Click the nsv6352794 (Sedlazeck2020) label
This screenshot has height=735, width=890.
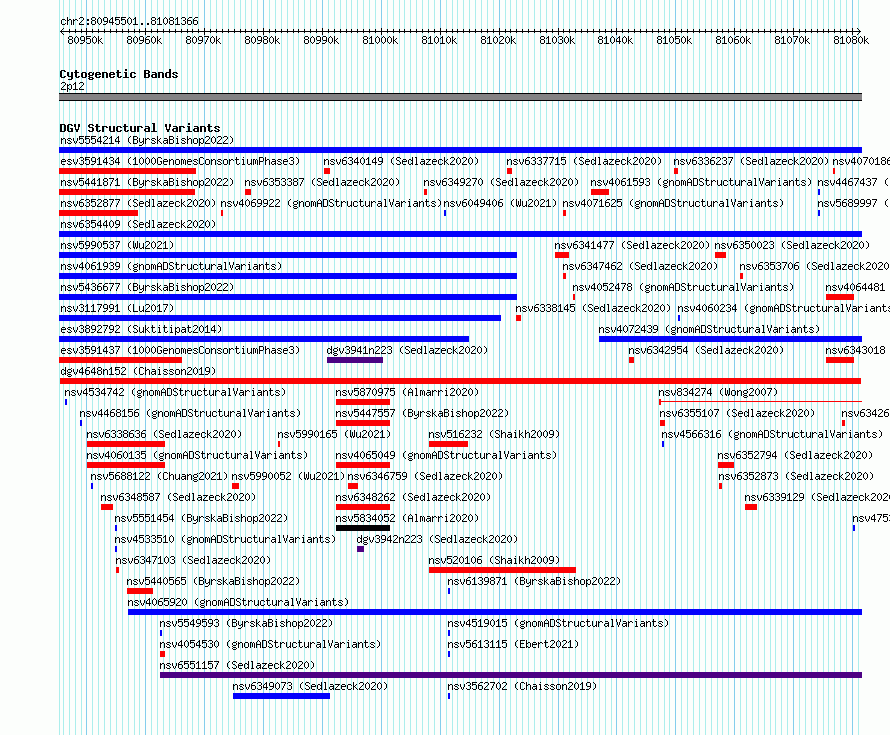coord(795,455)
